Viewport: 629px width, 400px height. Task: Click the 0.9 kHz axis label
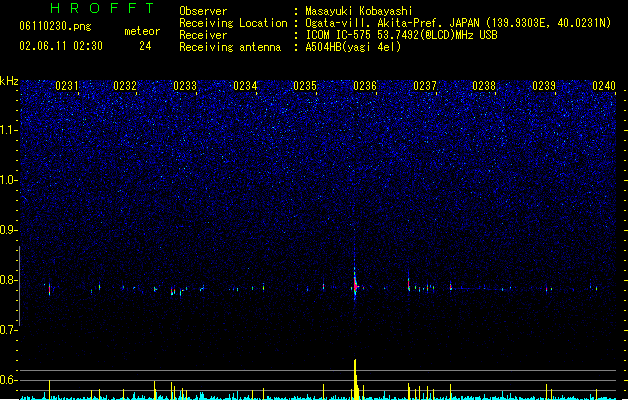coord(8,230)
